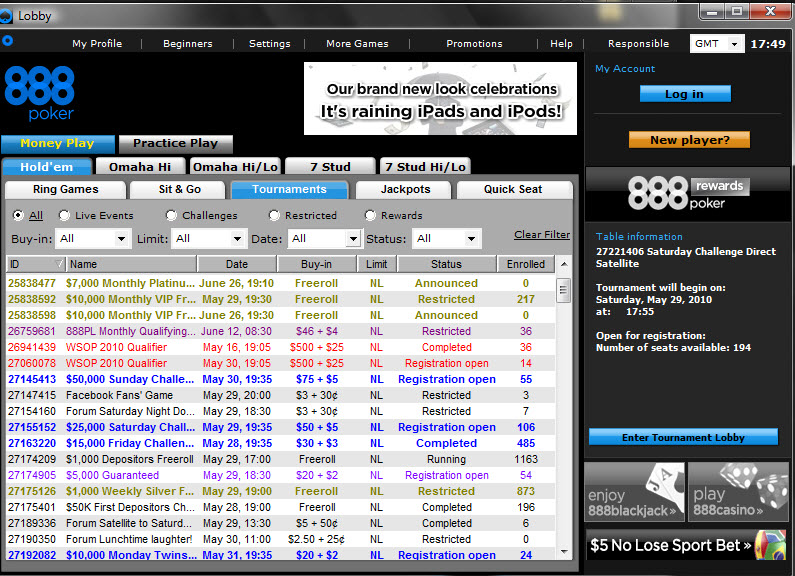The height and width of the screenshot is (576, 795).
Task: Switch to the Quick Seat tab
Action: 513,190
